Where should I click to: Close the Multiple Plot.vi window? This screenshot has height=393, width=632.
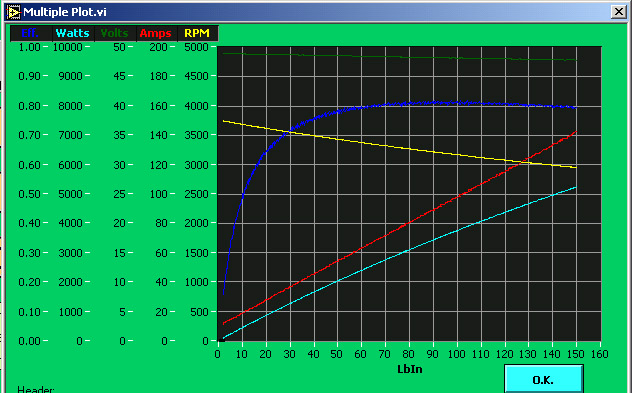pyautogui.click(x=618, y=12)
